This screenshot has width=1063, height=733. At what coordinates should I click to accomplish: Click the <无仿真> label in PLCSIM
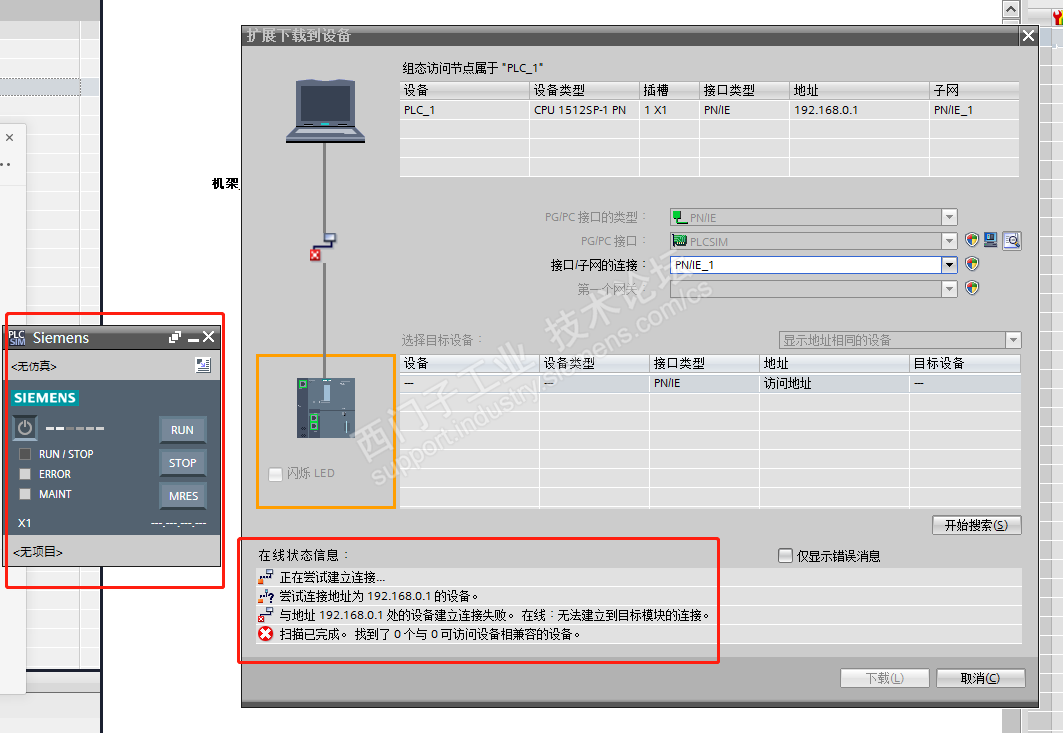coord(34,366)
